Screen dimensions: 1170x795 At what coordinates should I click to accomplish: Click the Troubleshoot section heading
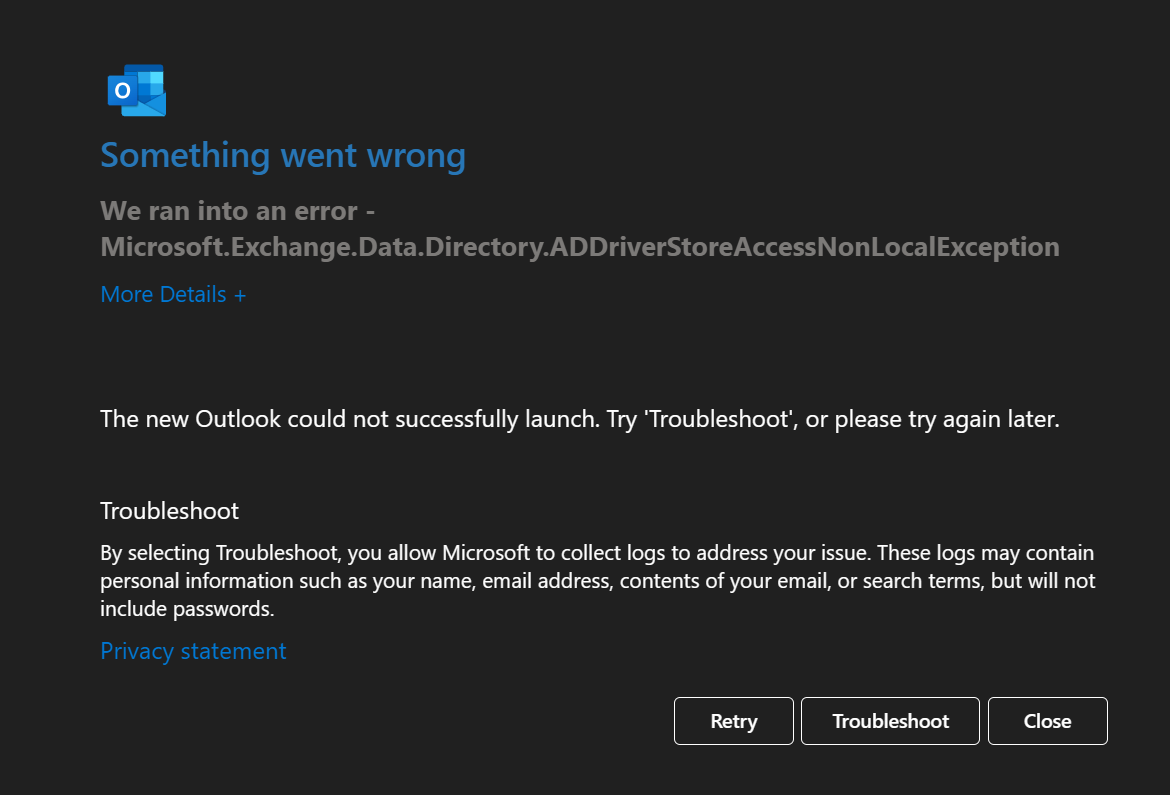pos(170,511)
